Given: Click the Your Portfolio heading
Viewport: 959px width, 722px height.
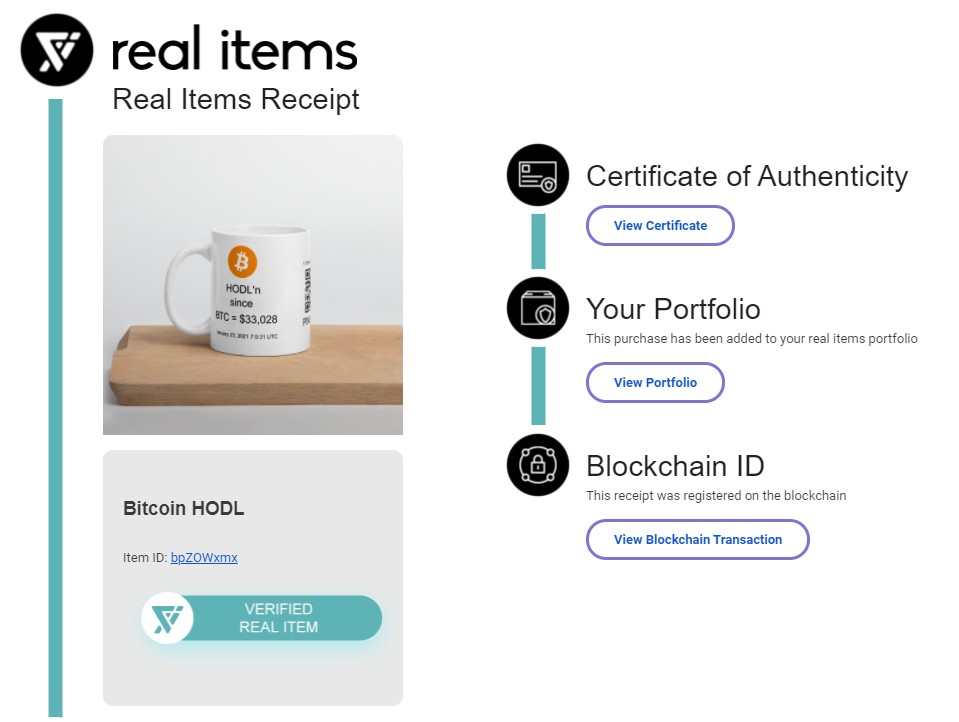Looking at the screenshot, I should tap(673, 308).
